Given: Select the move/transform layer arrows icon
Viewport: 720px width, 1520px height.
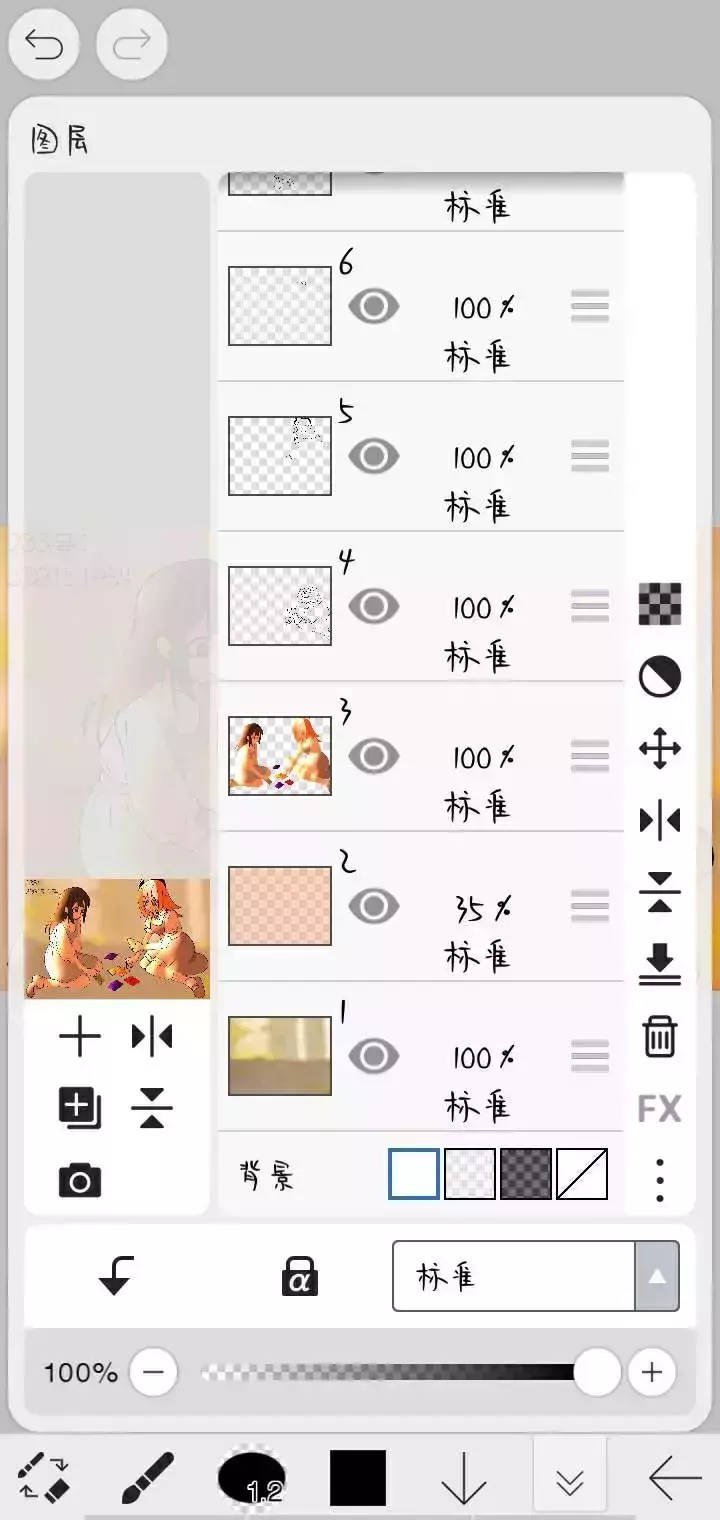Looking at the screenshot, I should coord(660,749).
